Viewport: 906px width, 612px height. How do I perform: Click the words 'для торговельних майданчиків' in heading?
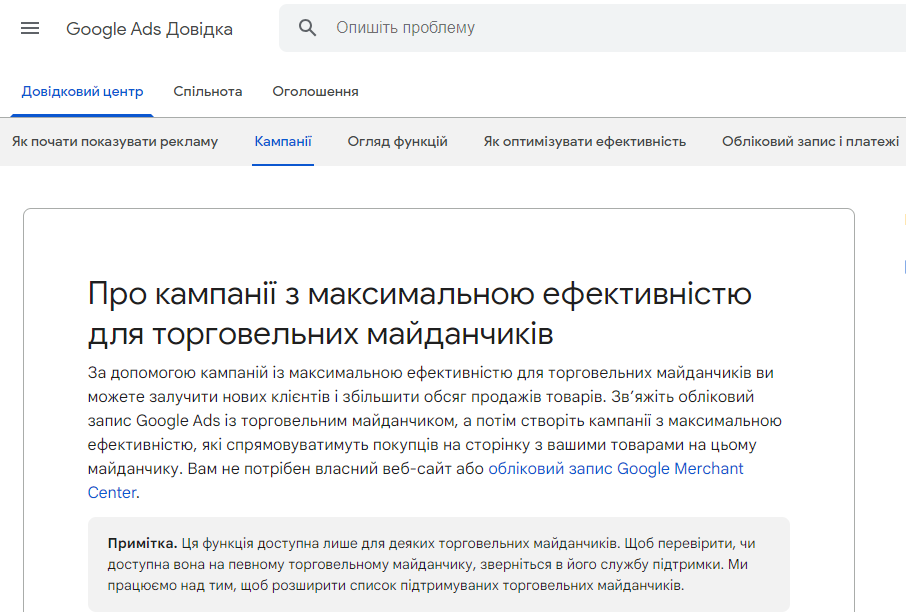(320, 332)
